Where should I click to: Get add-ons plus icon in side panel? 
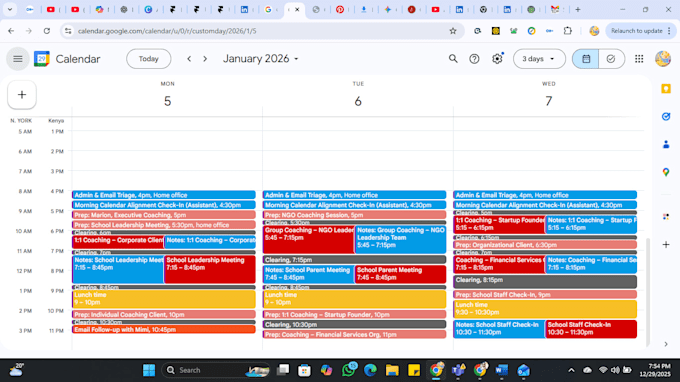(x=666, y=245)
